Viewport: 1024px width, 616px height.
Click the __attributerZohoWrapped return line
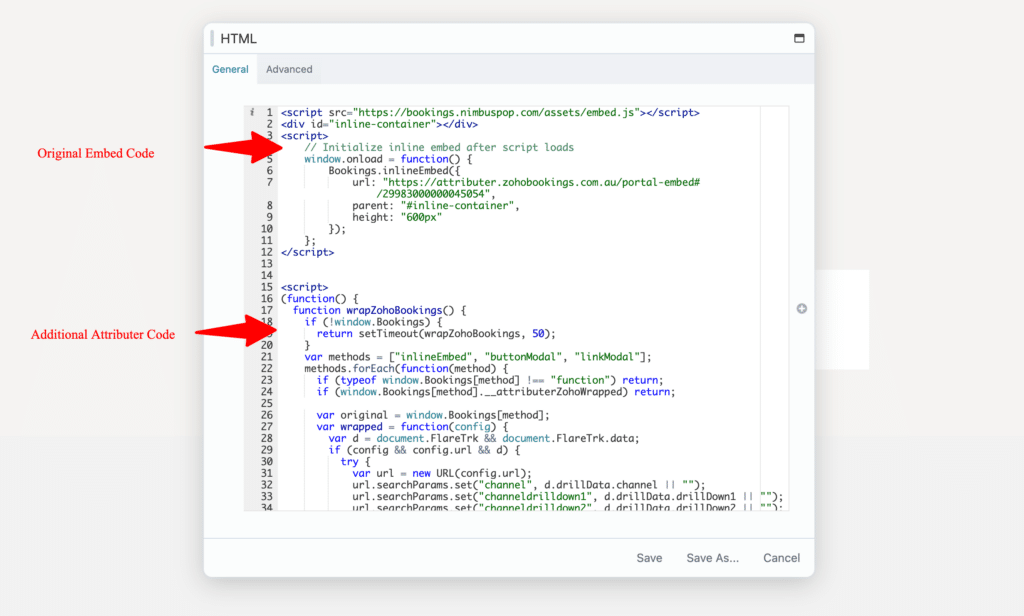tap(496, 392)
